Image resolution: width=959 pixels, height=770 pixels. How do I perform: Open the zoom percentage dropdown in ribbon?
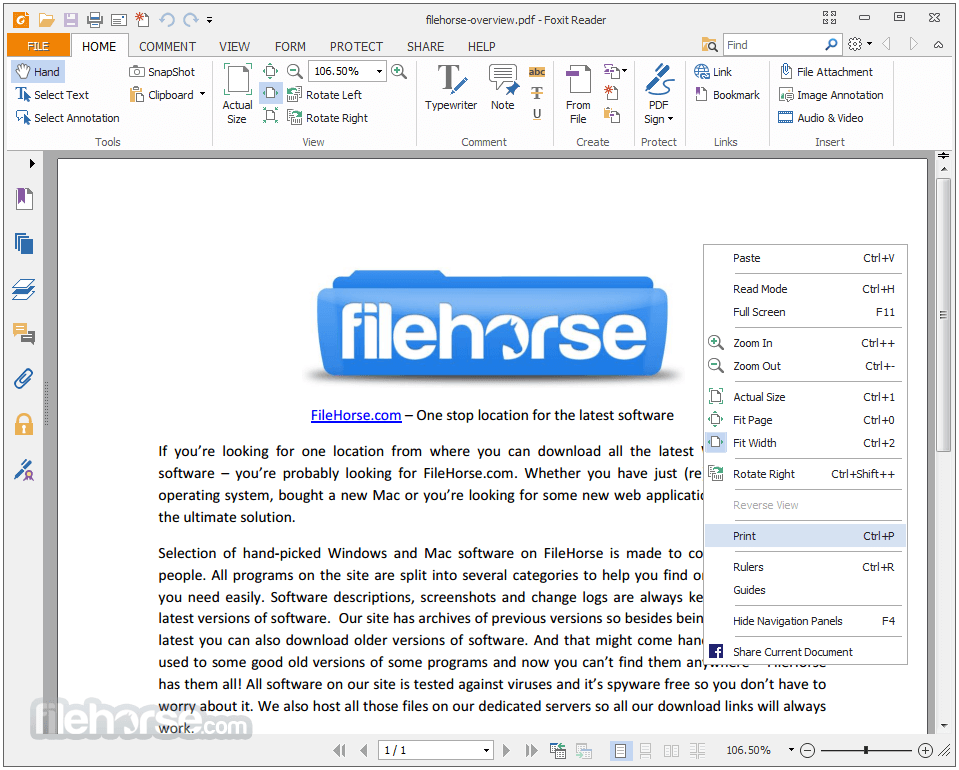(379, 72)
